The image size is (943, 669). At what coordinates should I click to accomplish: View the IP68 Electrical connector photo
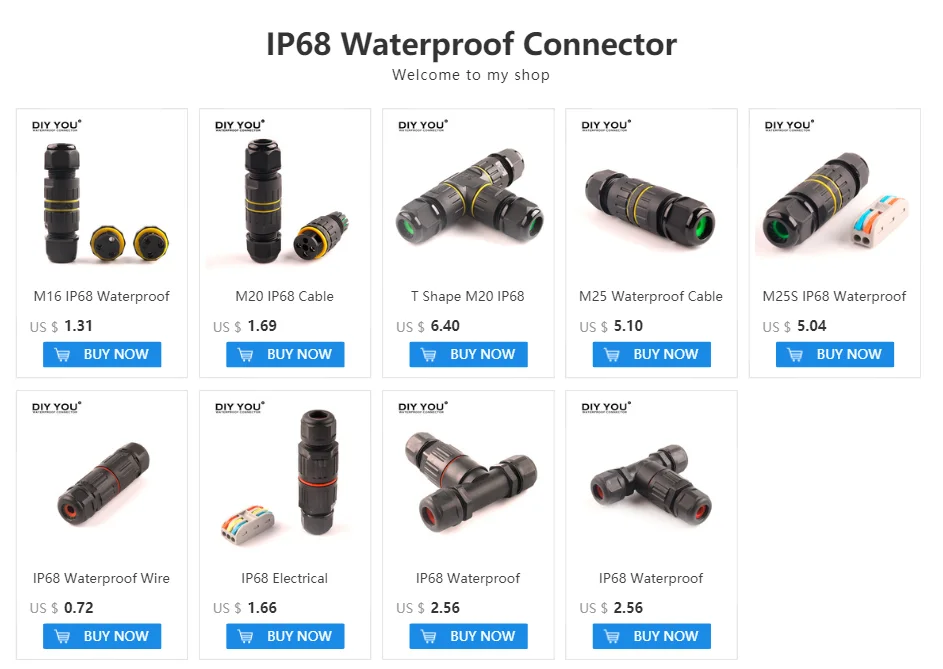285,477
